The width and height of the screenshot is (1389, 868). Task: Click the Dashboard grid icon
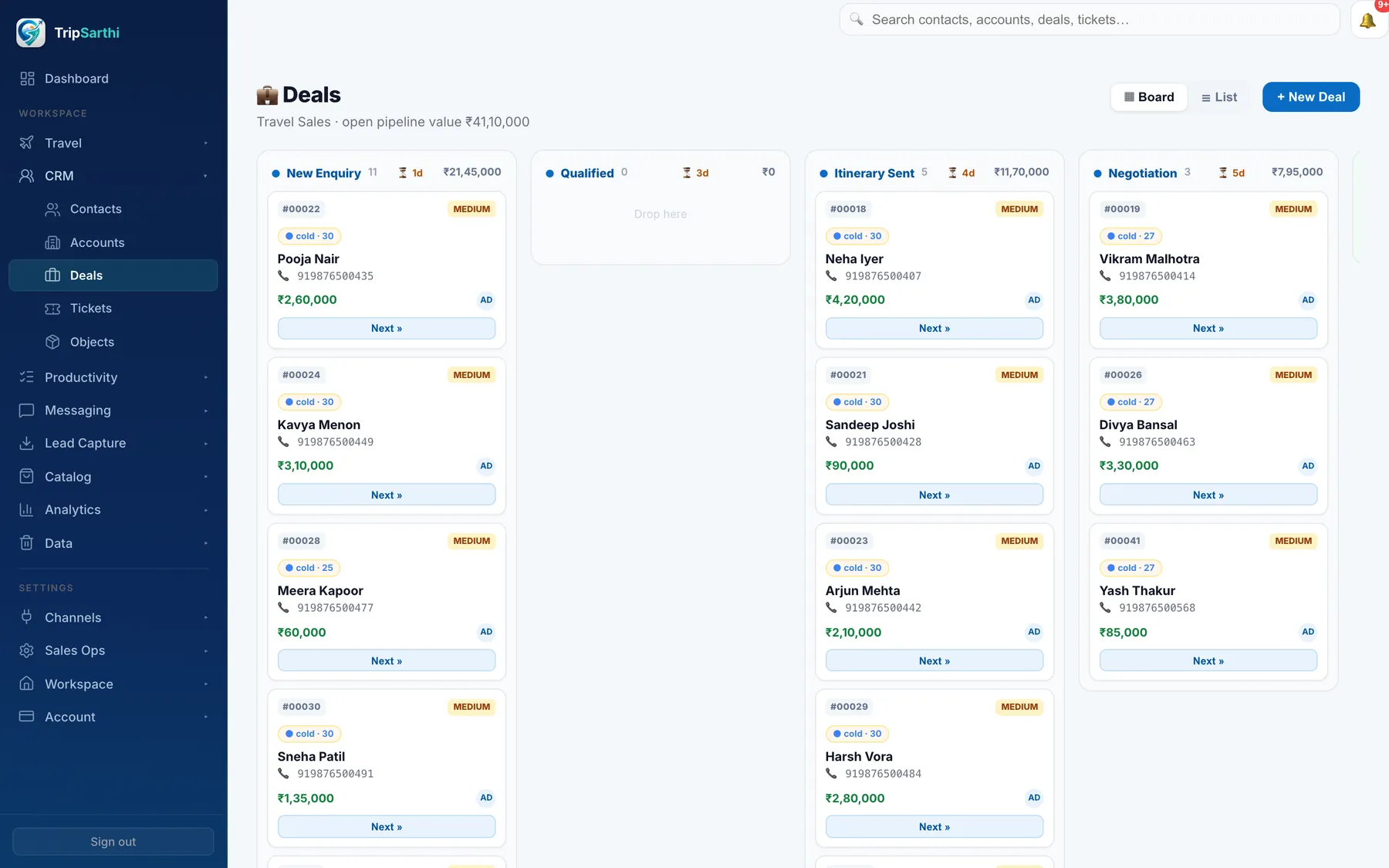point(27,79)
